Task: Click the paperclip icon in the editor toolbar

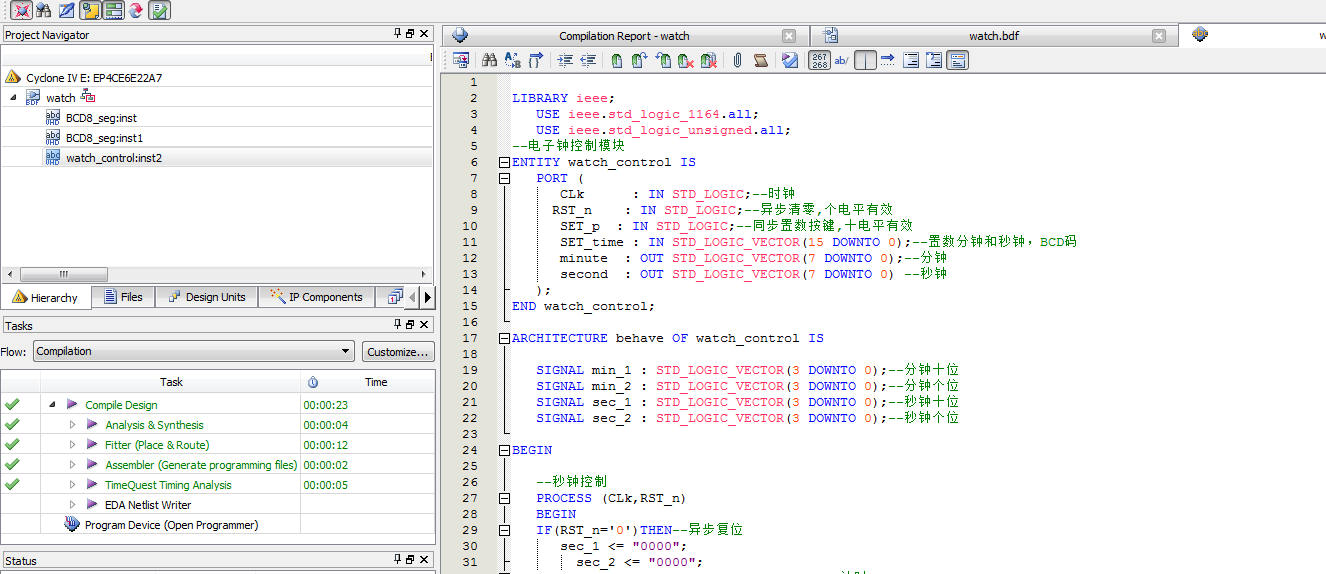Action: (x=737, y=61)
